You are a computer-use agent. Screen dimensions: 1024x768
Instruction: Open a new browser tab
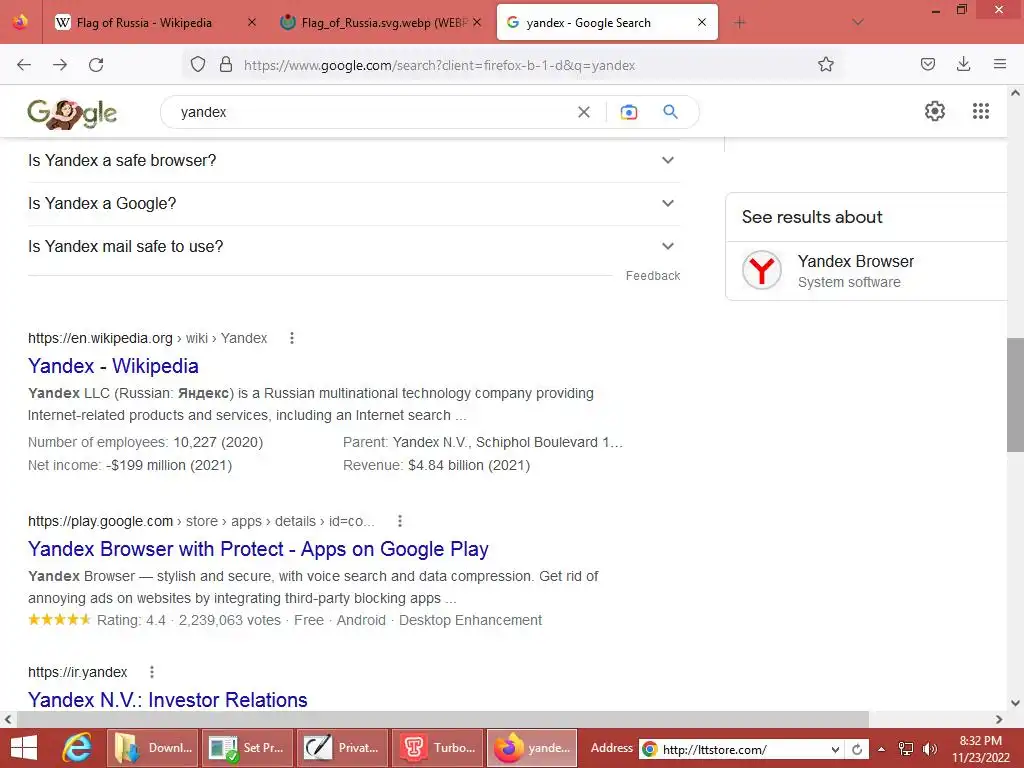point(739,23)
